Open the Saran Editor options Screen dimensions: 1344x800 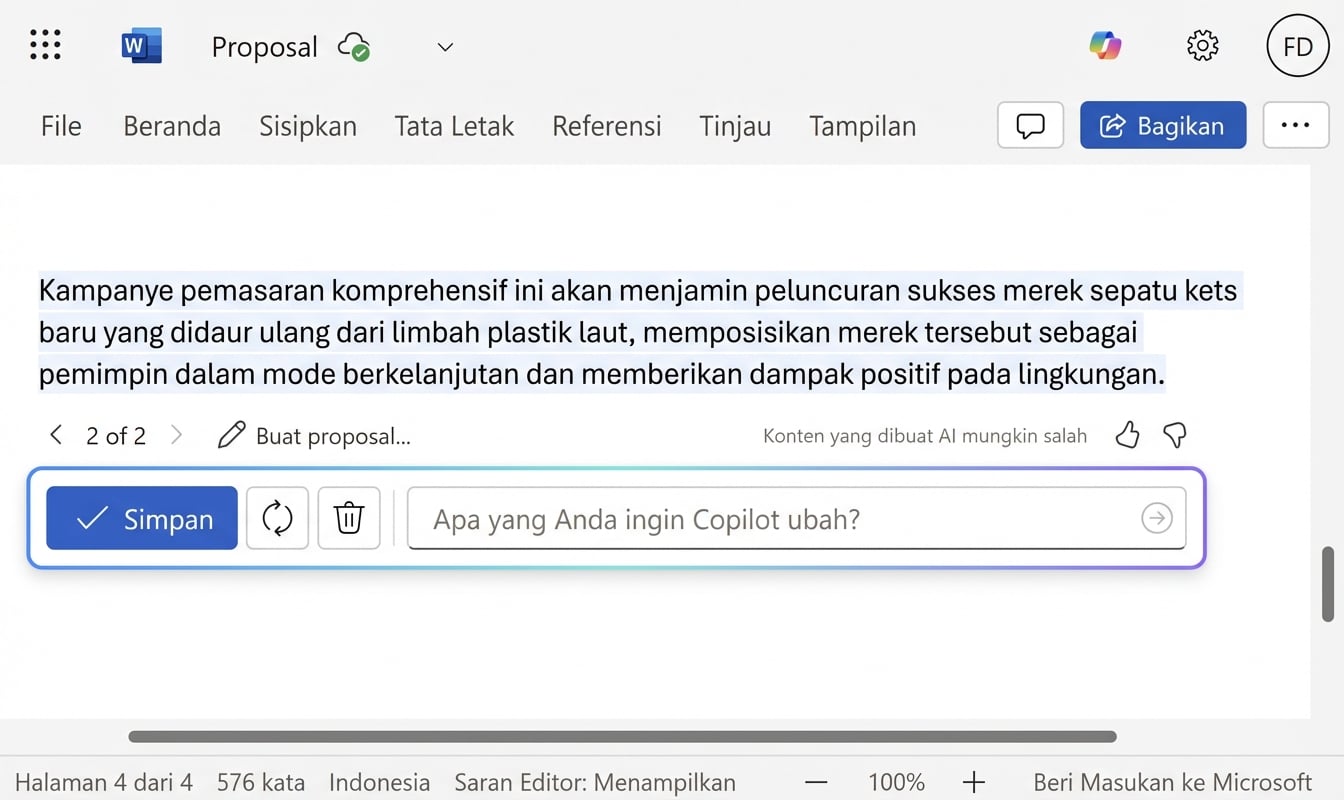(594, 782)
